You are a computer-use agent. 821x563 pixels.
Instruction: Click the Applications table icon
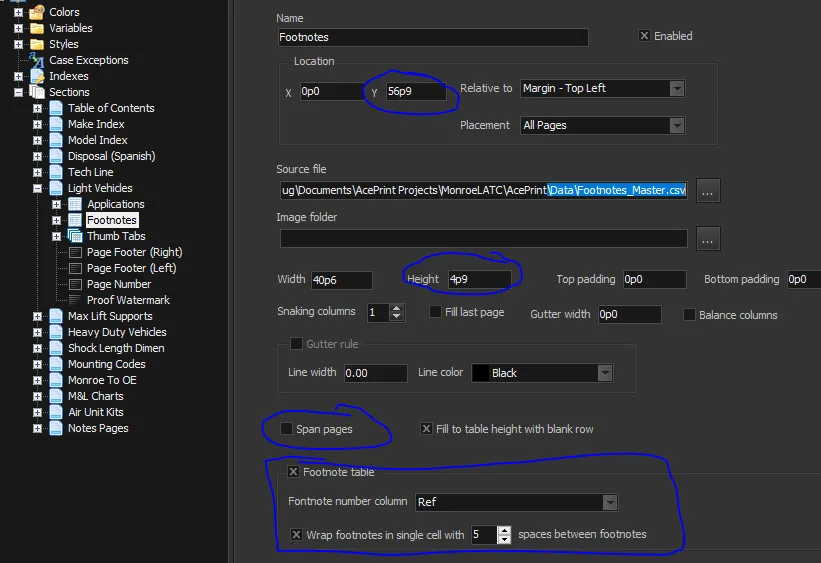coord(75,204)
